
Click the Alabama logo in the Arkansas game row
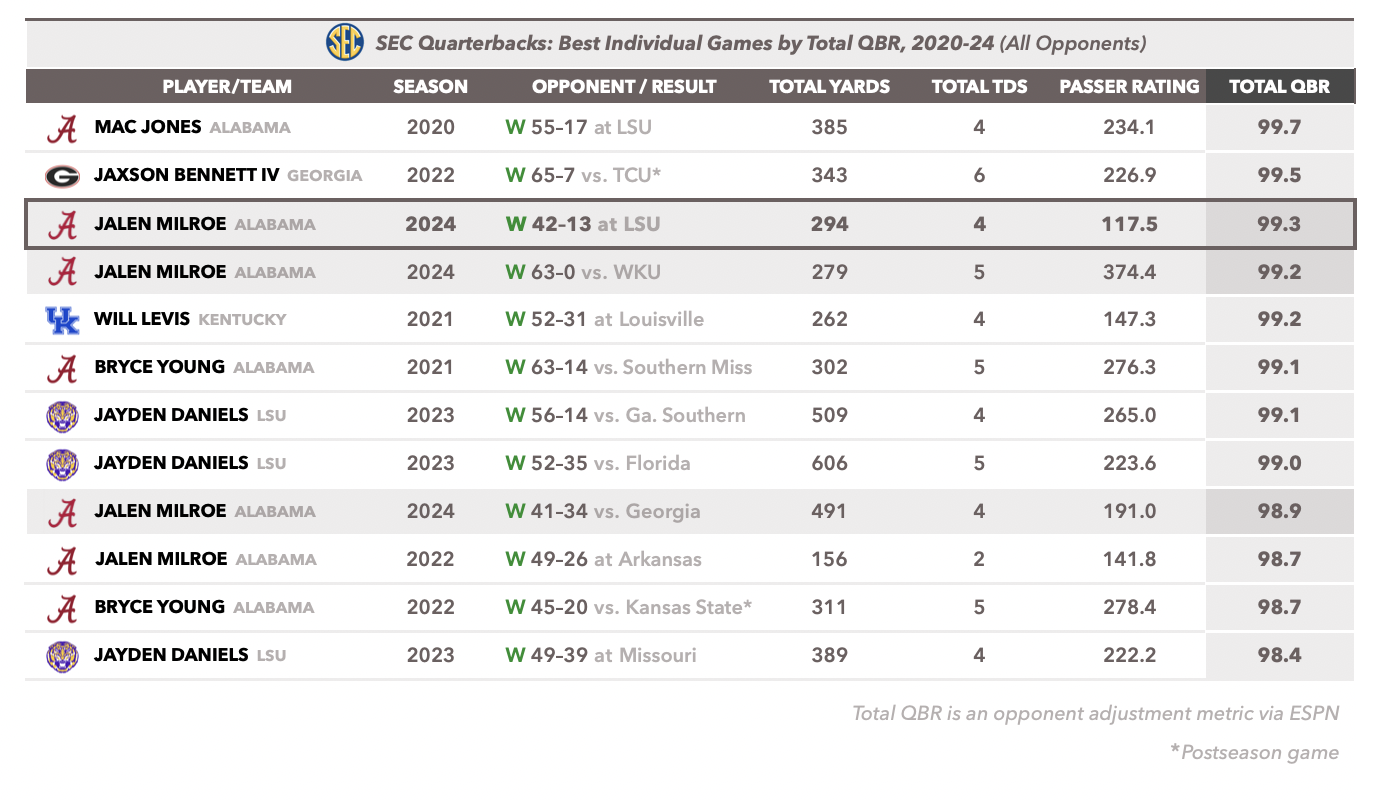(x=62, y=560)
